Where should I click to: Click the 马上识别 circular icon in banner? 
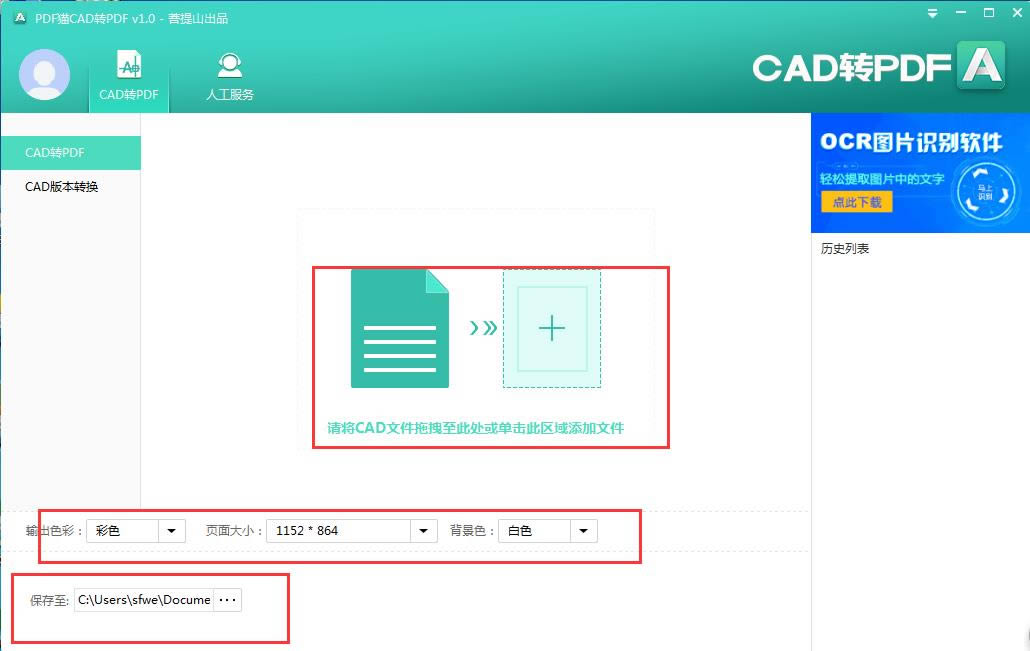985,193
